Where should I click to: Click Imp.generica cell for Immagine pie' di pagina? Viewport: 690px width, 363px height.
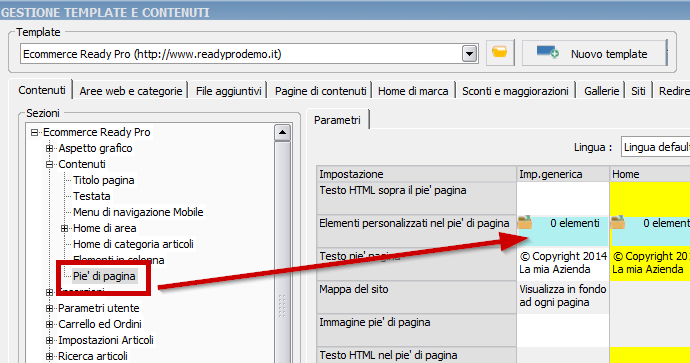[563, 330]
